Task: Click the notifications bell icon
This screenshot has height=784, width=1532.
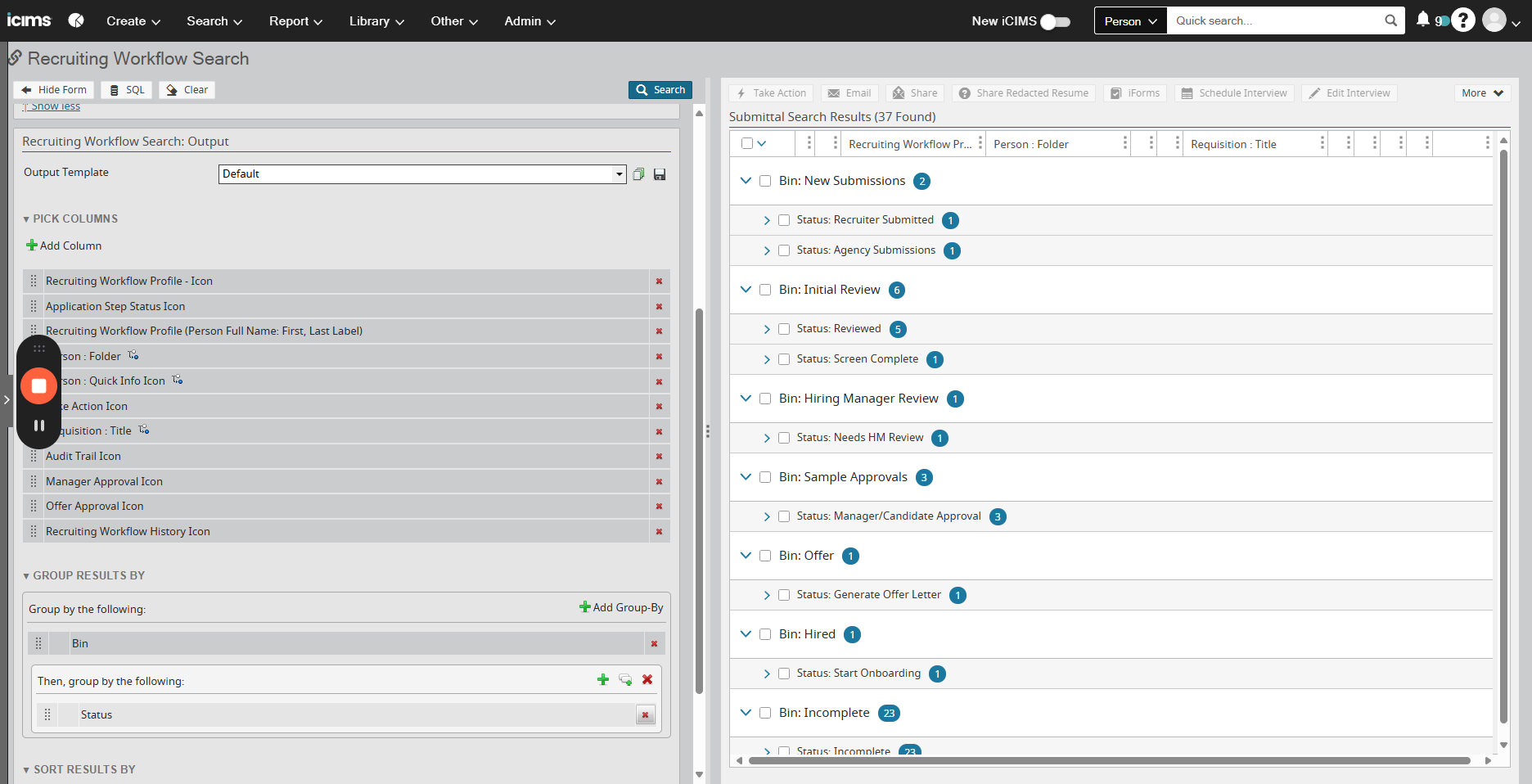Action: (x=1422, y=20)
